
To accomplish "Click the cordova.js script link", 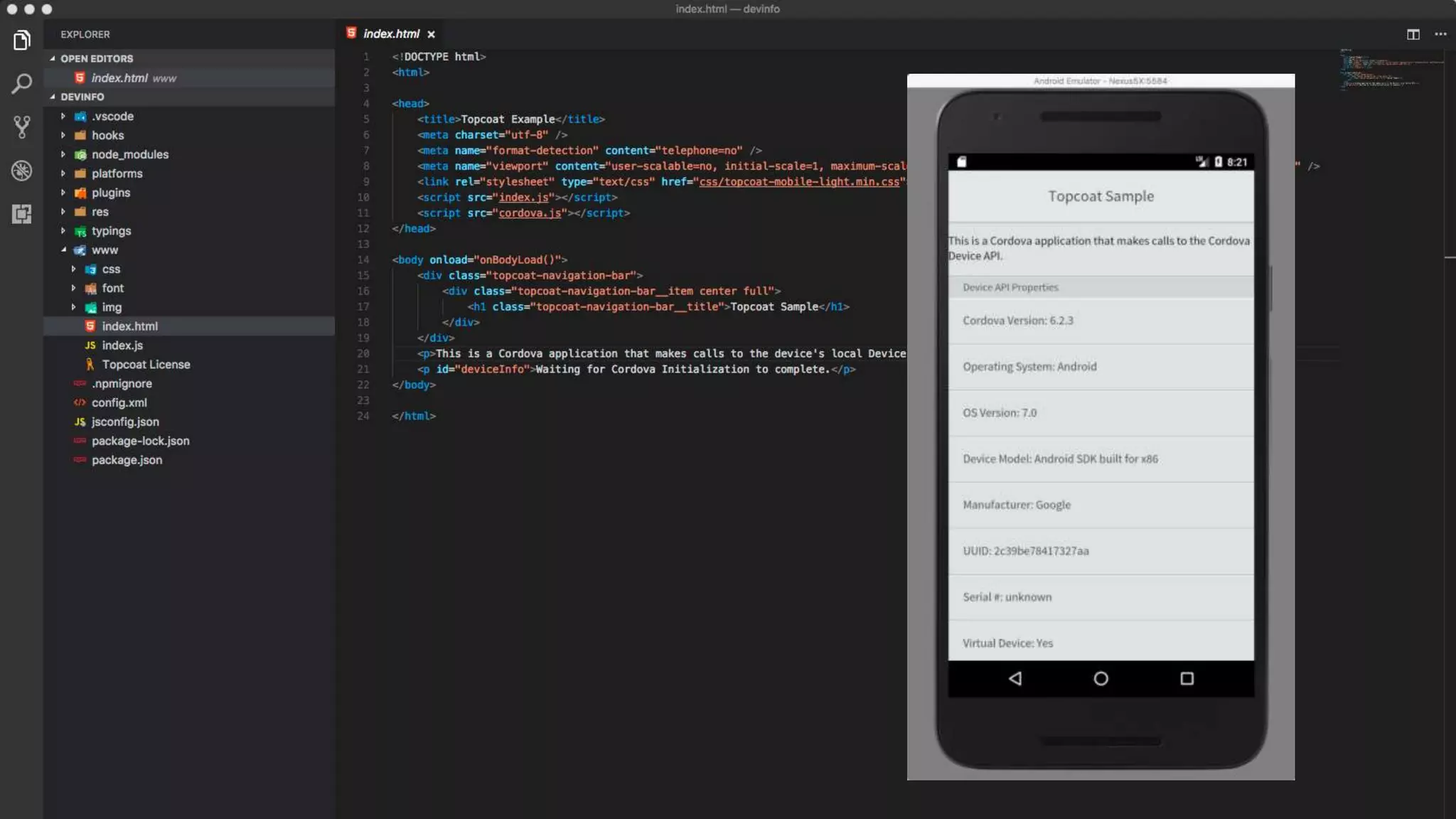I will pyautogui.click(x=530, y=213).
